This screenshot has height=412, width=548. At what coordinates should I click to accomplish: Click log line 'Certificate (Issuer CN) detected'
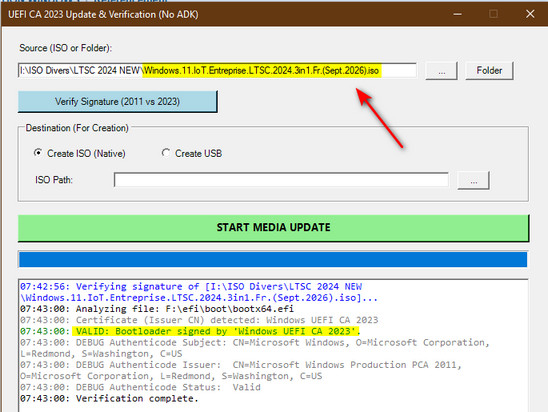199,320
